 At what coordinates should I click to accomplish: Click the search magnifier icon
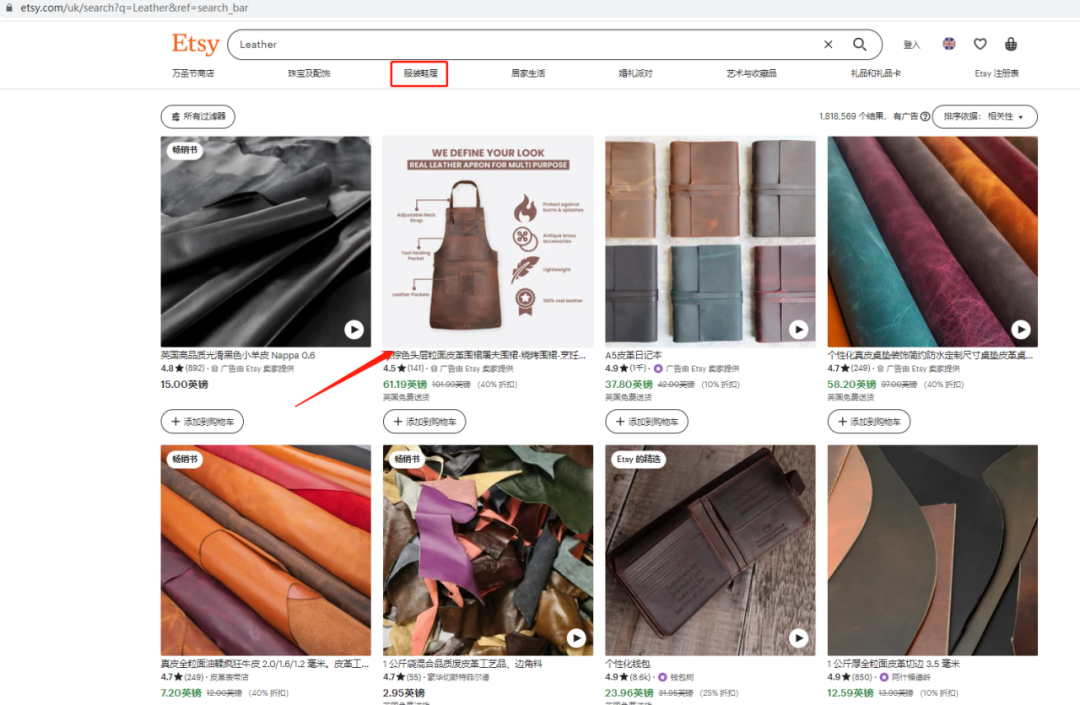(859, 44)
